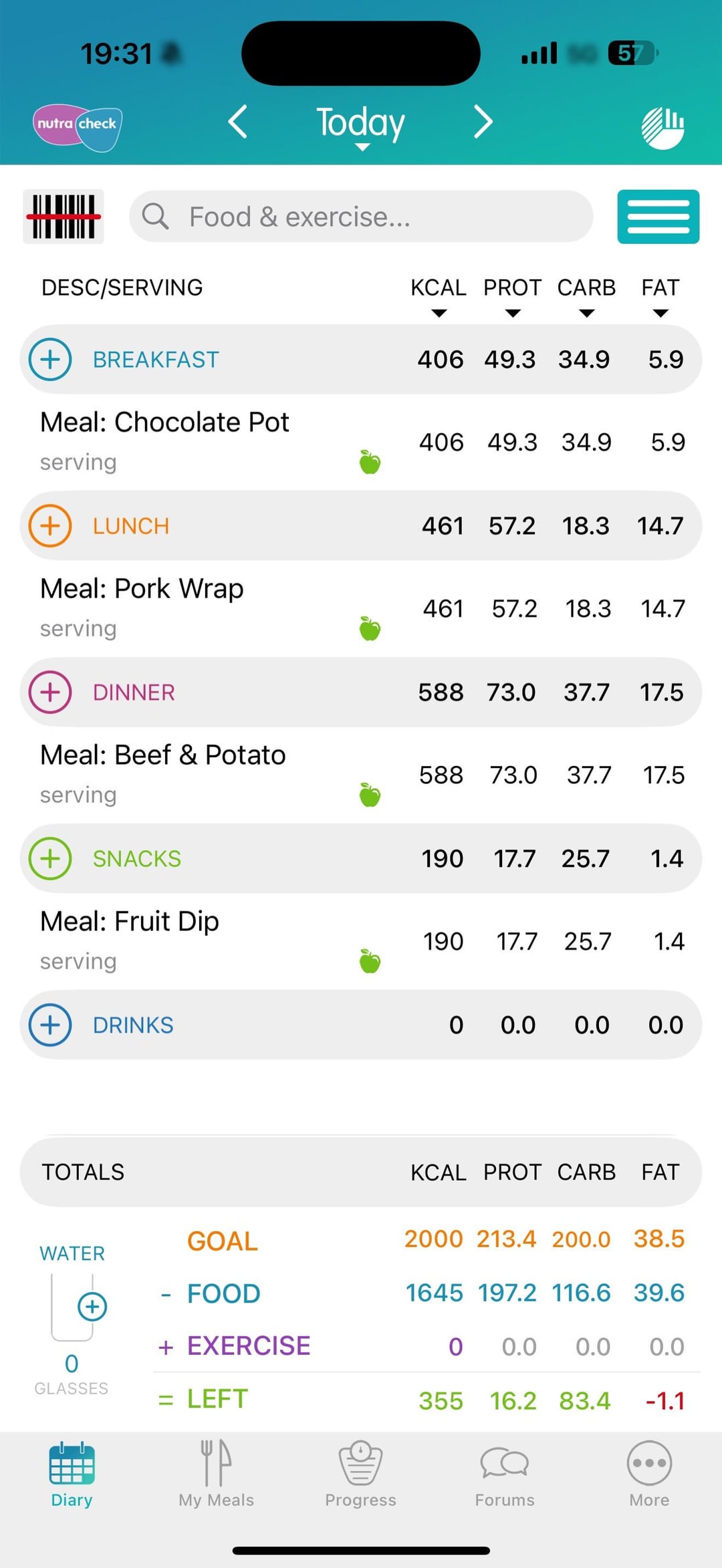The image size is (722, 1568).
Task: Add an item to Snacks
Action: point(50,859)
